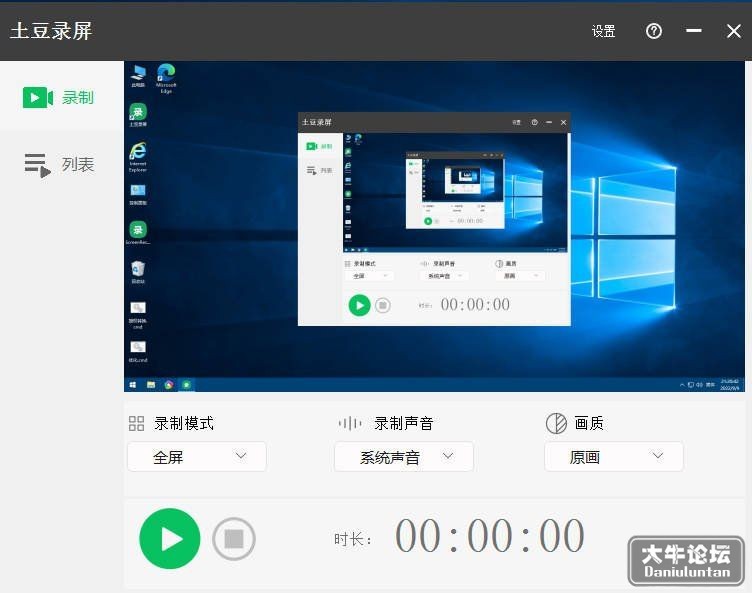The image size is (752, 593).
Task: Click the 录制声音 label text
Action: coord(404,423)
